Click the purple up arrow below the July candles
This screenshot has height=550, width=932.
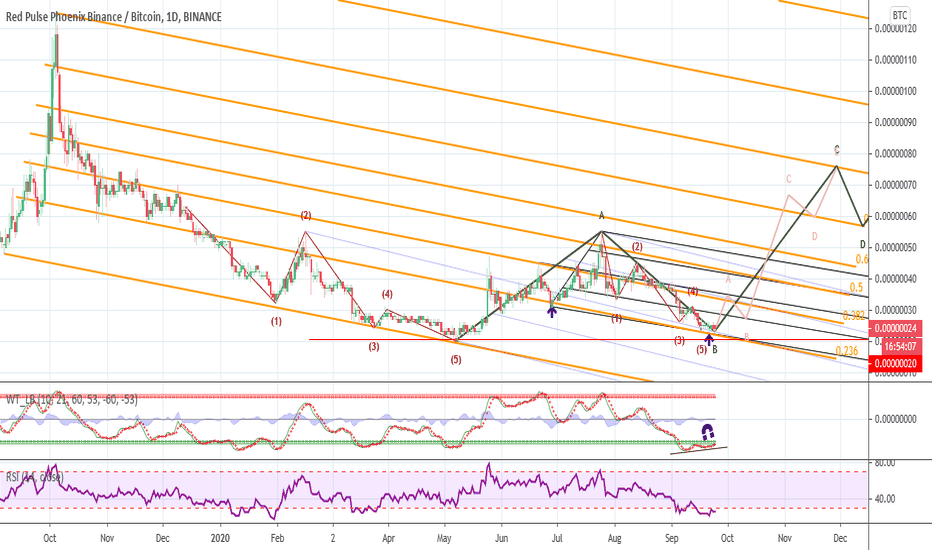[x=552, y=310]
